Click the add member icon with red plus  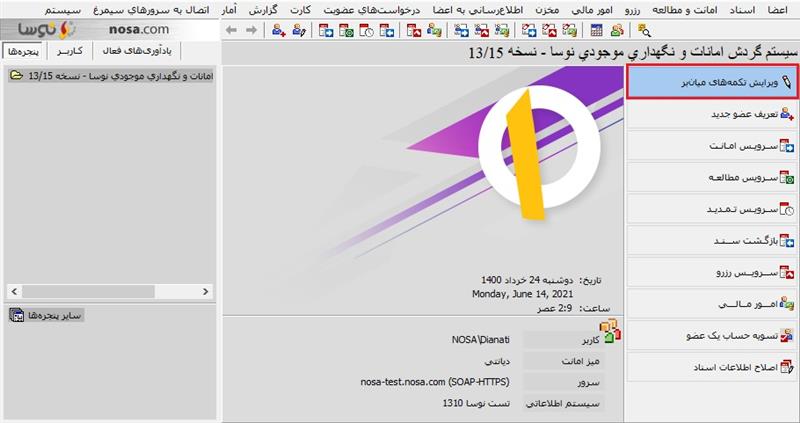point(279,30)
